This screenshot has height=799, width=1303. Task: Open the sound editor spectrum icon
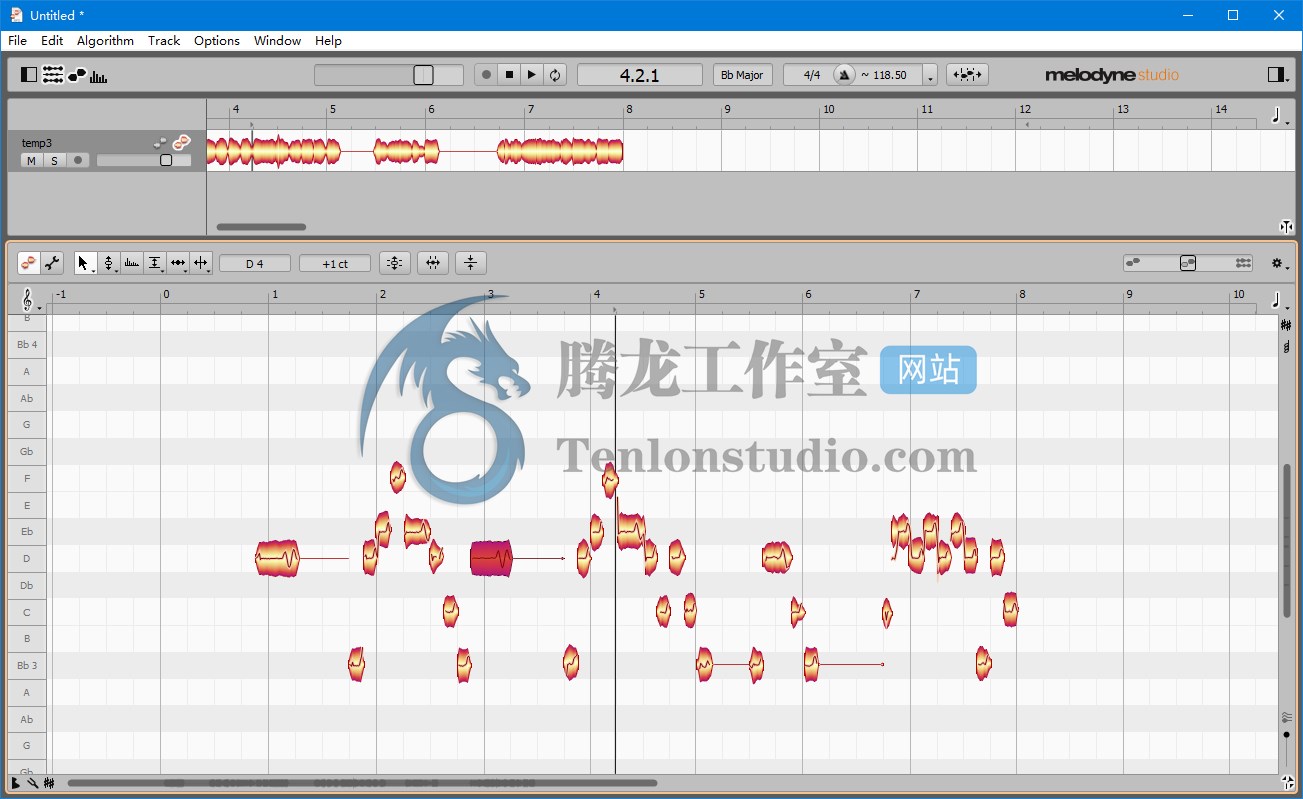coord(99,76)
